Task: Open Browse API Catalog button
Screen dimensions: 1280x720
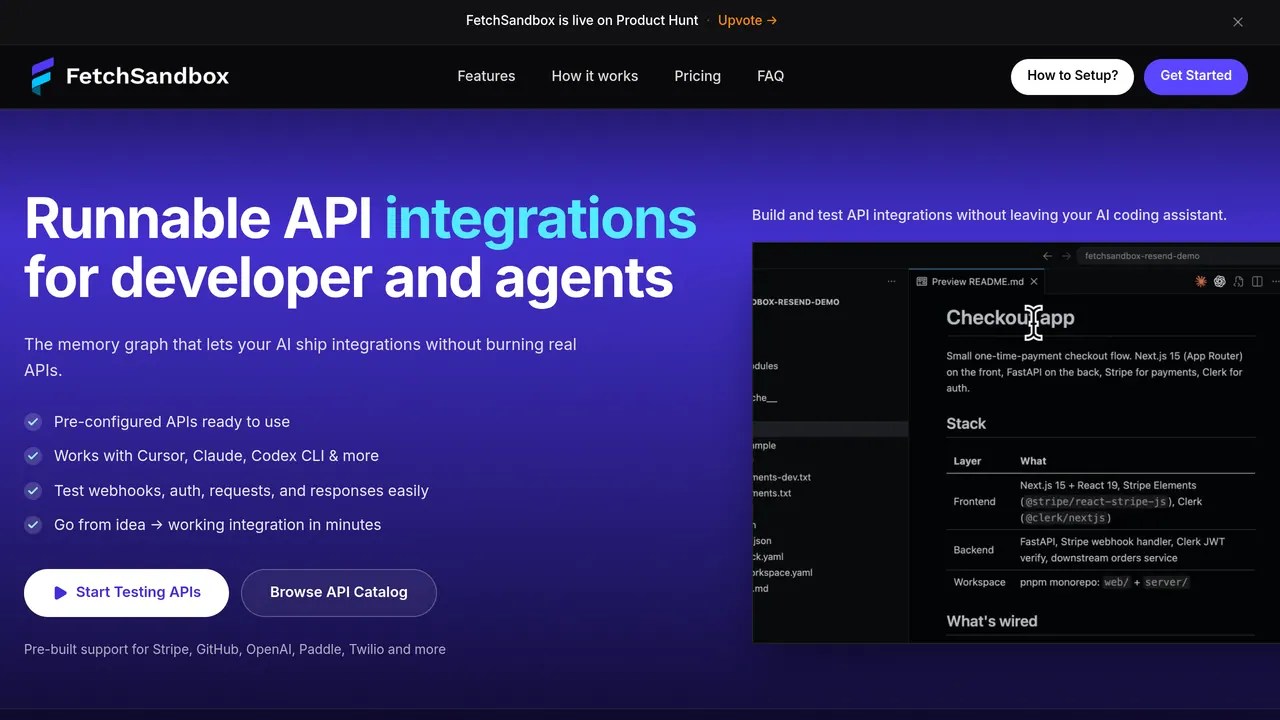Action: pyautogui.click(x=339, y=593)
